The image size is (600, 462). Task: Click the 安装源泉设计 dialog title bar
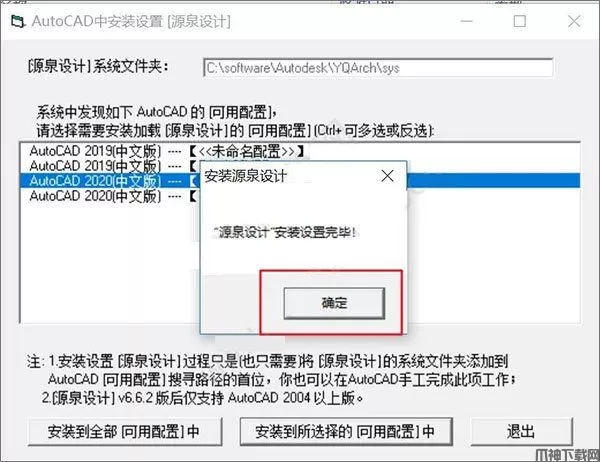pos(291,176)
